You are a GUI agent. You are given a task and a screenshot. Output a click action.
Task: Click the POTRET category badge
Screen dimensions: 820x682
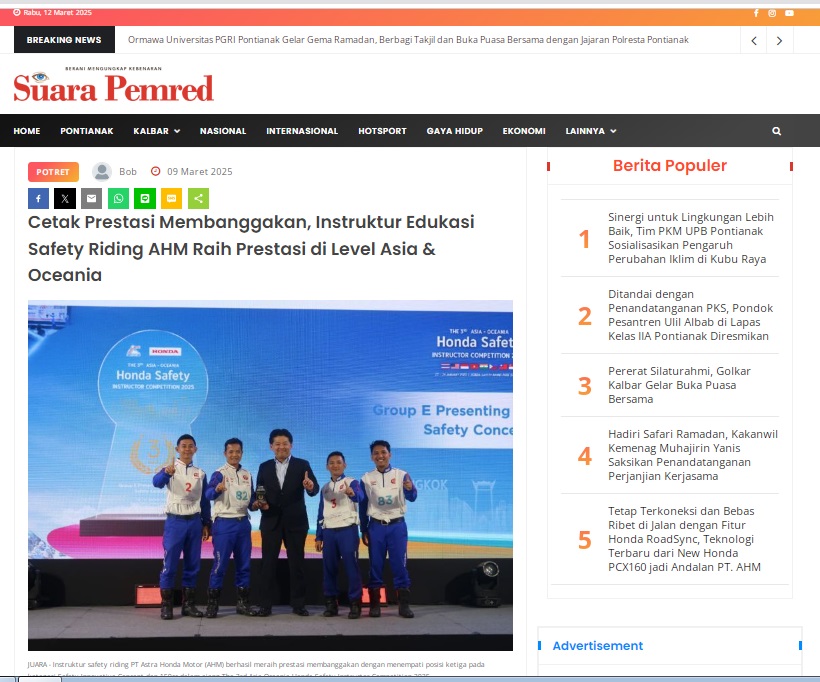tap(53, 172)
